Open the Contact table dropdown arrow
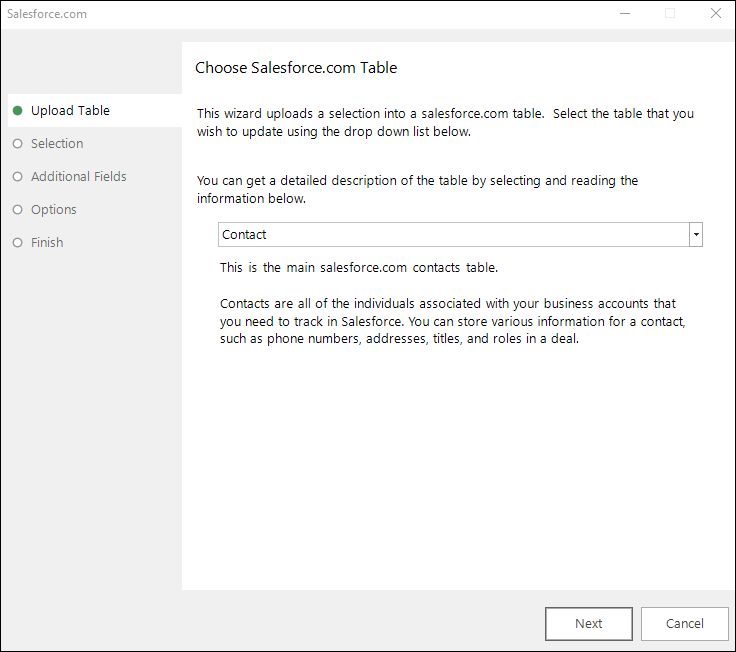This screenshot has height=652, width=736. tap(696, 235)
